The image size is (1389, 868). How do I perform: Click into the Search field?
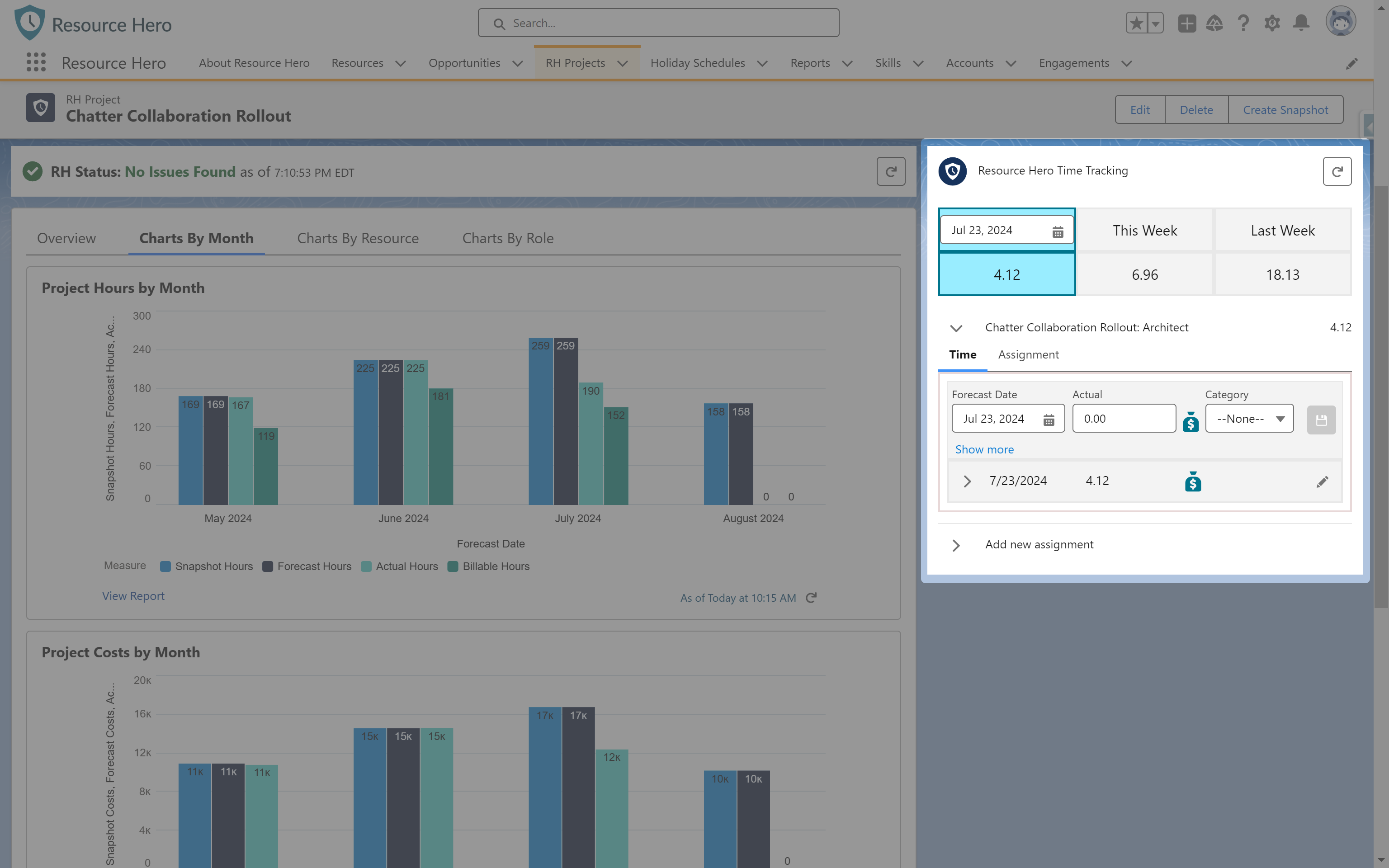click(658, 23)
